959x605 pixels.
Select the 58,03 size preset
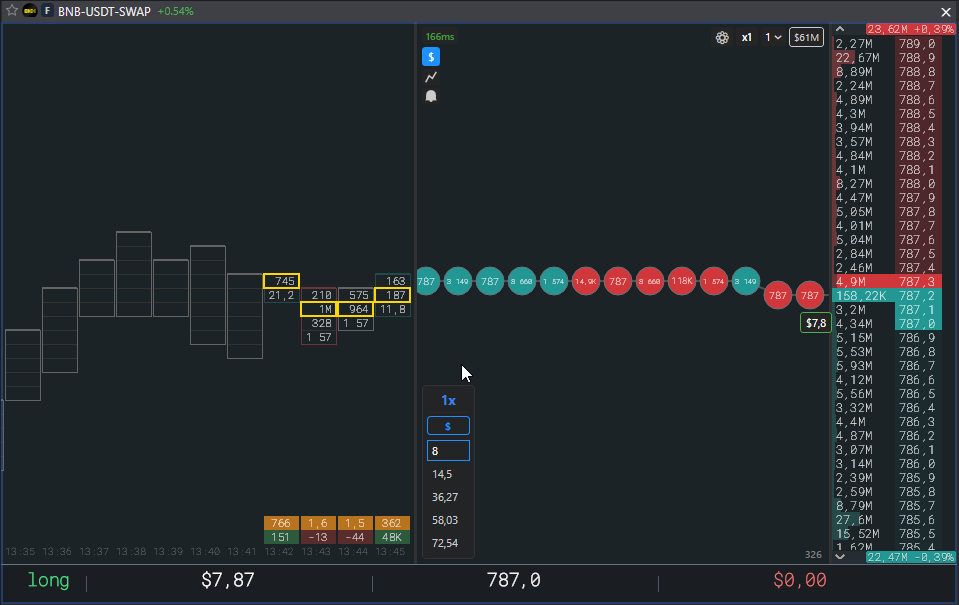point(445,520)
